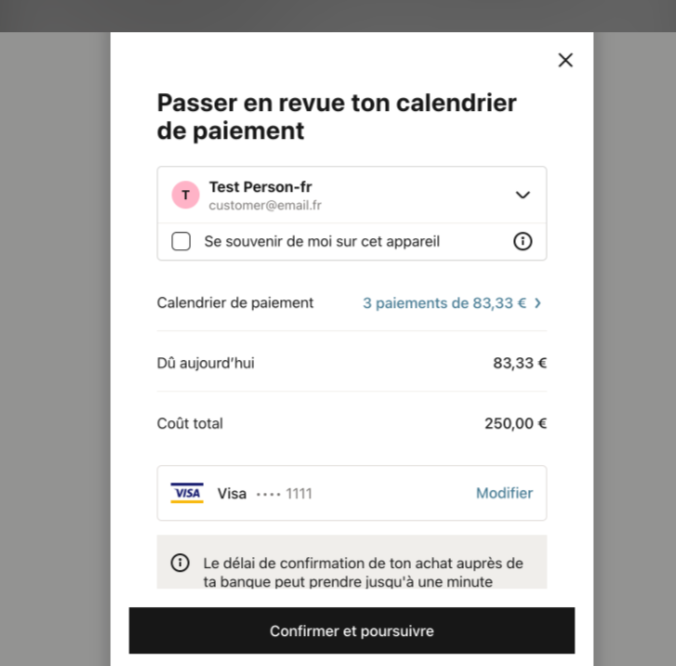Click 'Dû aujourd'hui' amount 83,33 €
Viewport: 676px width, 666px height.
[520, 363]
